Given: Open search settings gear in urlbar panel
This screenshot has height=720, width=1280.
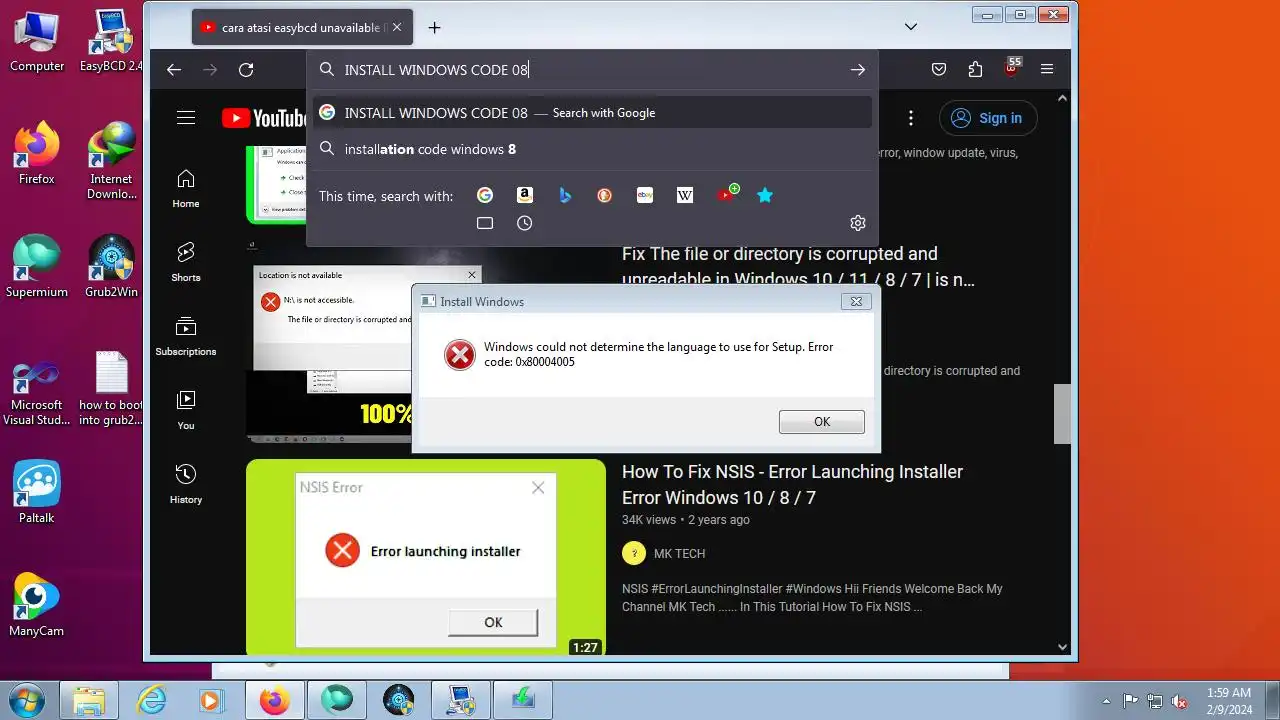Looking at the screenshot, I should point(857,223).
